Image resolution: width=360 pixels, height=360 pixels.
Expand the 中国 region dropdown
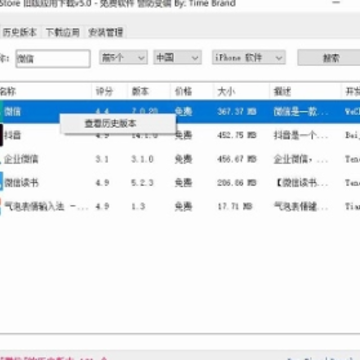pyautogui.click(x=177, y=58)
